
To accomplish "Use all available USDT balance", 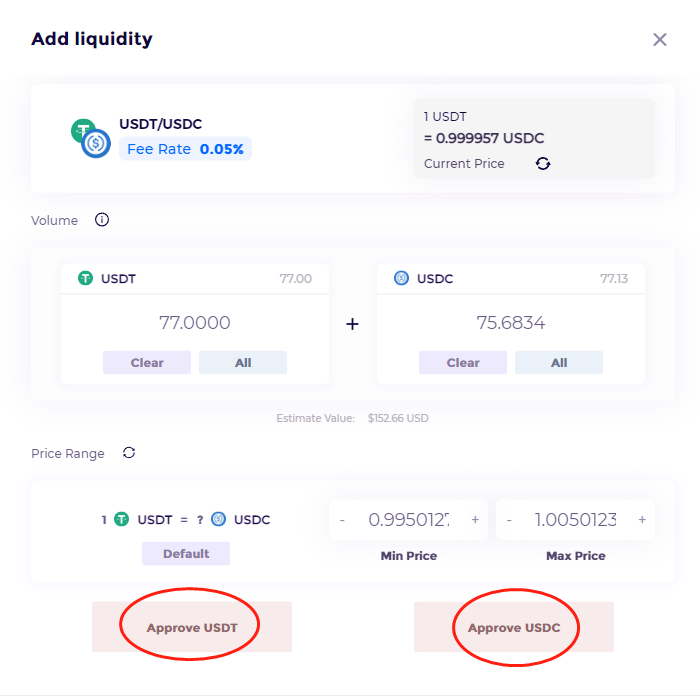I will (243, 362).
